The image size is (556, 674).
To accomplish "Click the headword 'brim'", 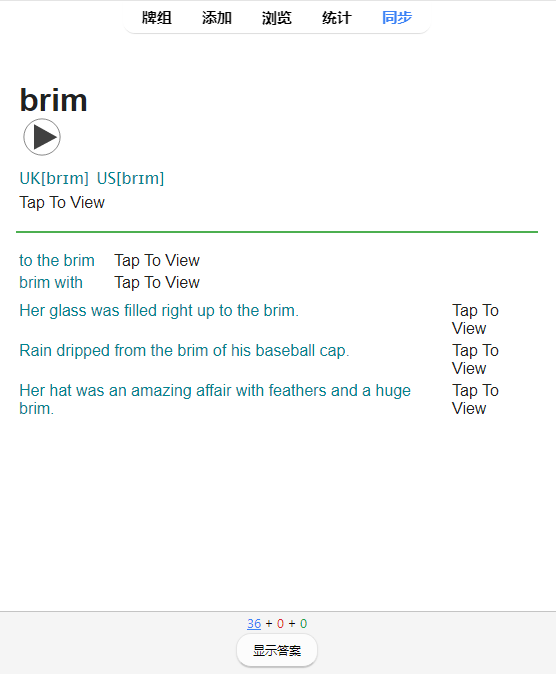I will (x=53, y=100).
